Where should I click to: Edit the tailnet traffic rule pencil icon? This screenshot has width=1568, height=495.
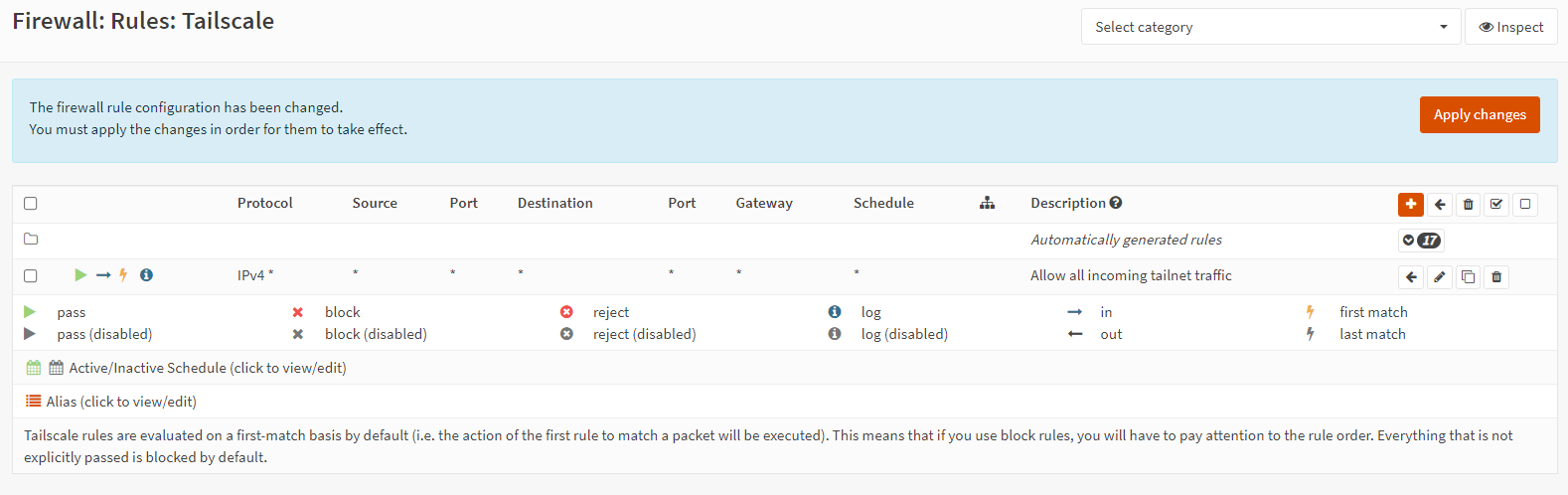(x=1440, y=277)
